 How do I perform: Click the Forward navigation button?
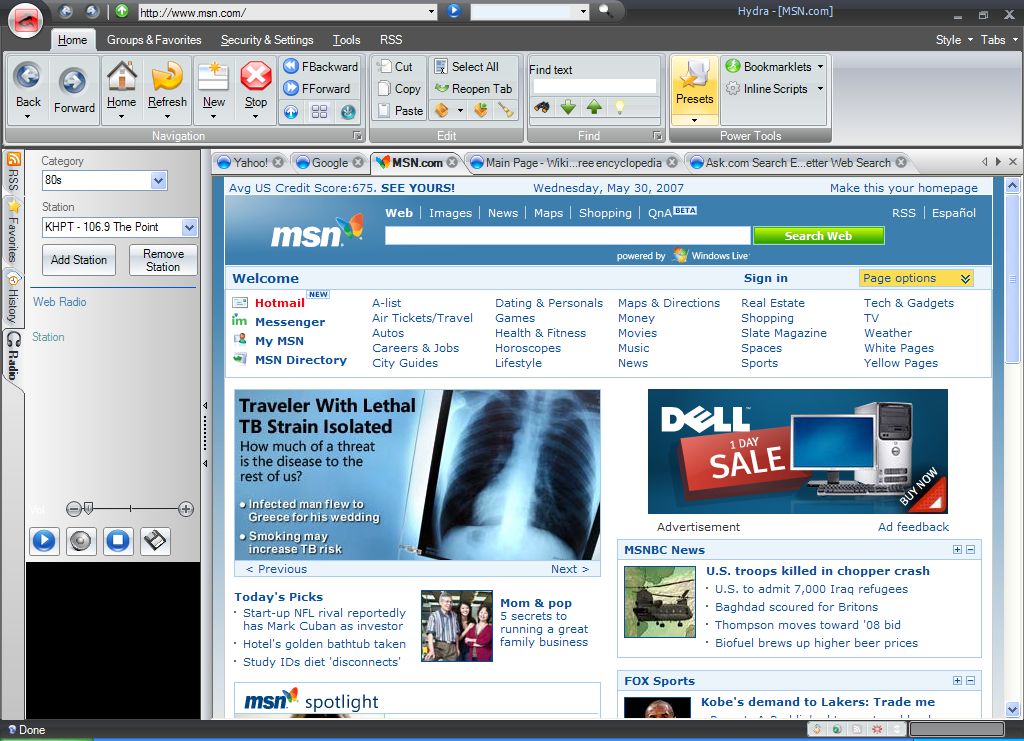pyautogui.click(x=74, y=90)
